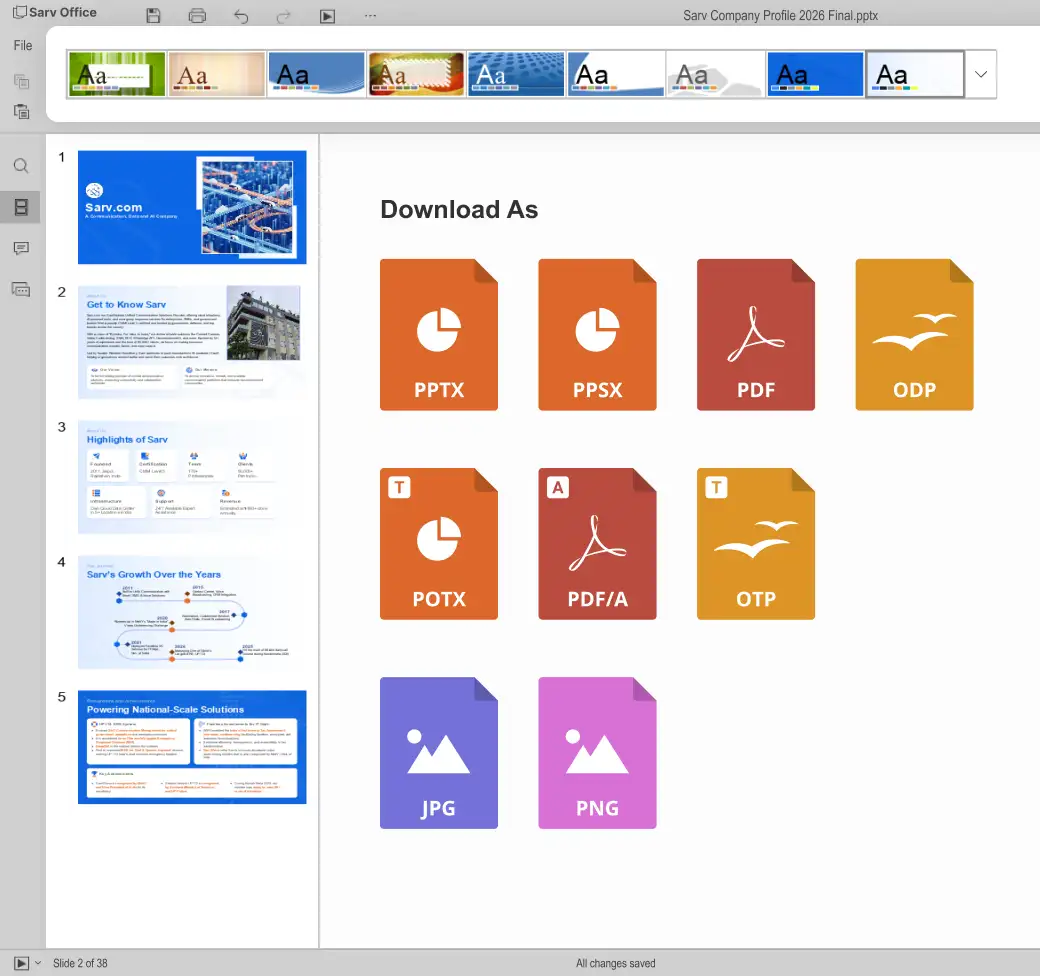Screen dimensions: 1040x976
Task: Print the presentation
Action: (x=198, y=15)
